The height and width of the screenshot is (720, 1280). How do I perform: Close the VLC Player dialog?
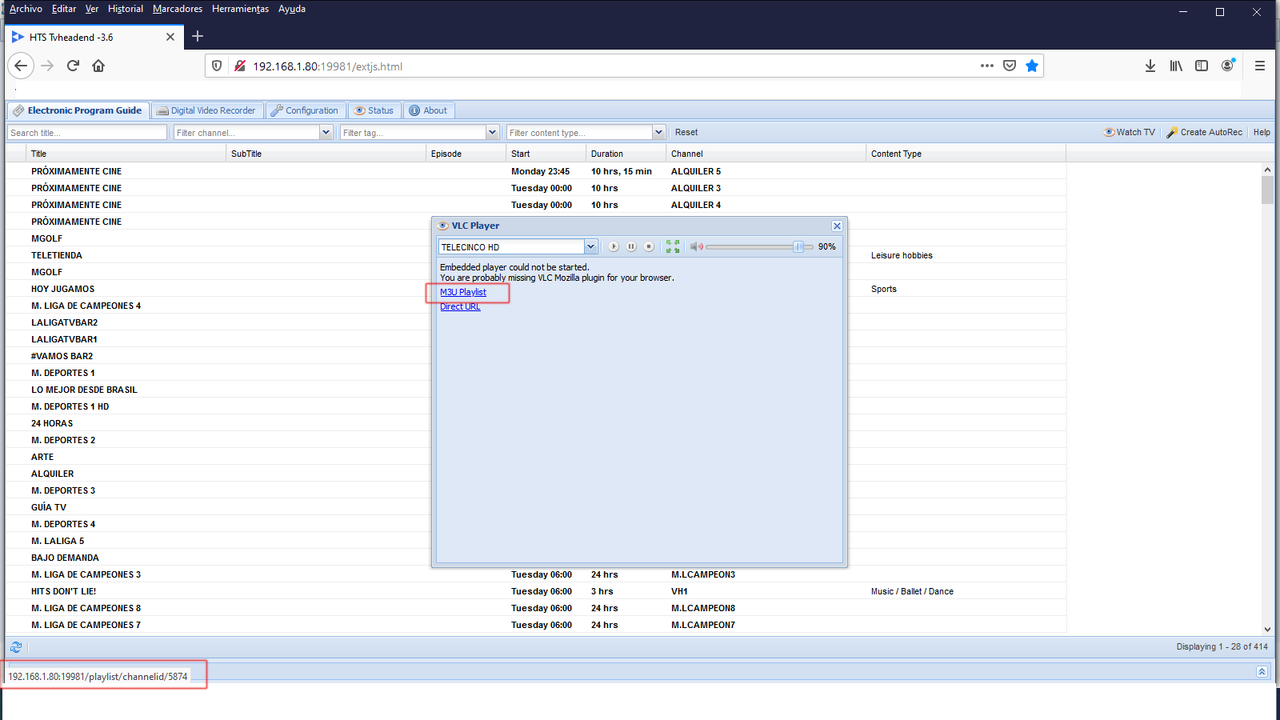837,226
